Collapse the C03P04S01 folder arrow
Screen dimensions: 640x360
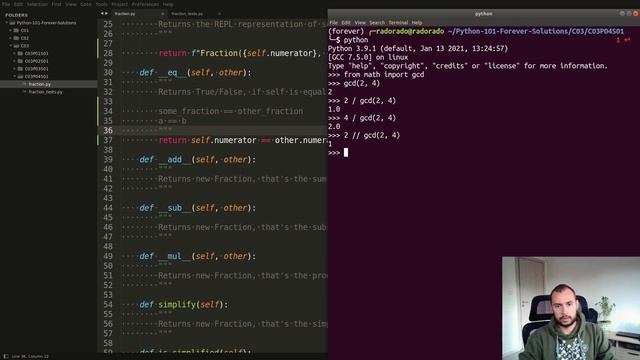[x=15, y=76]
